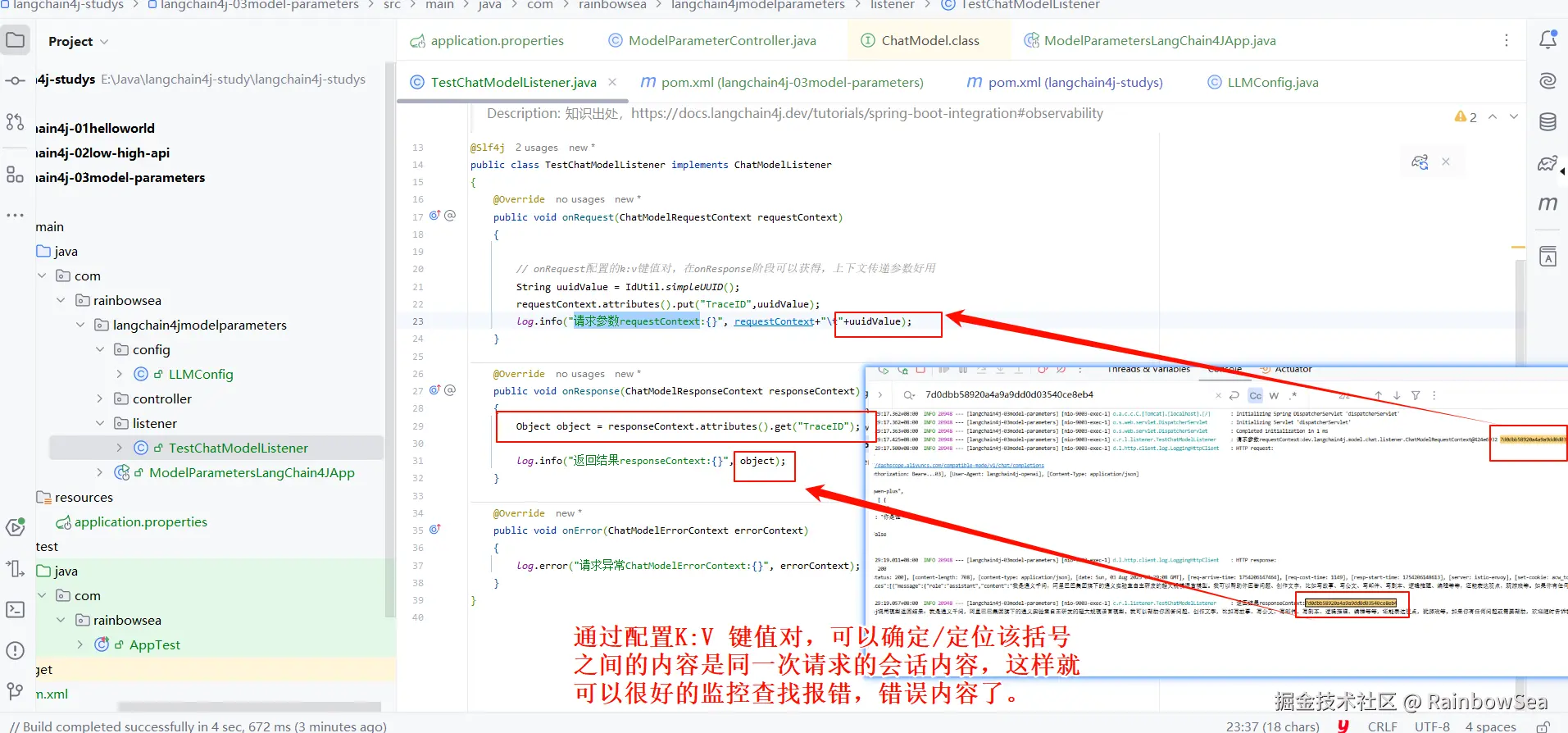Open the documentation URL in the Description
This screenshot has height=733, width=1568.
tap(867, 113)
